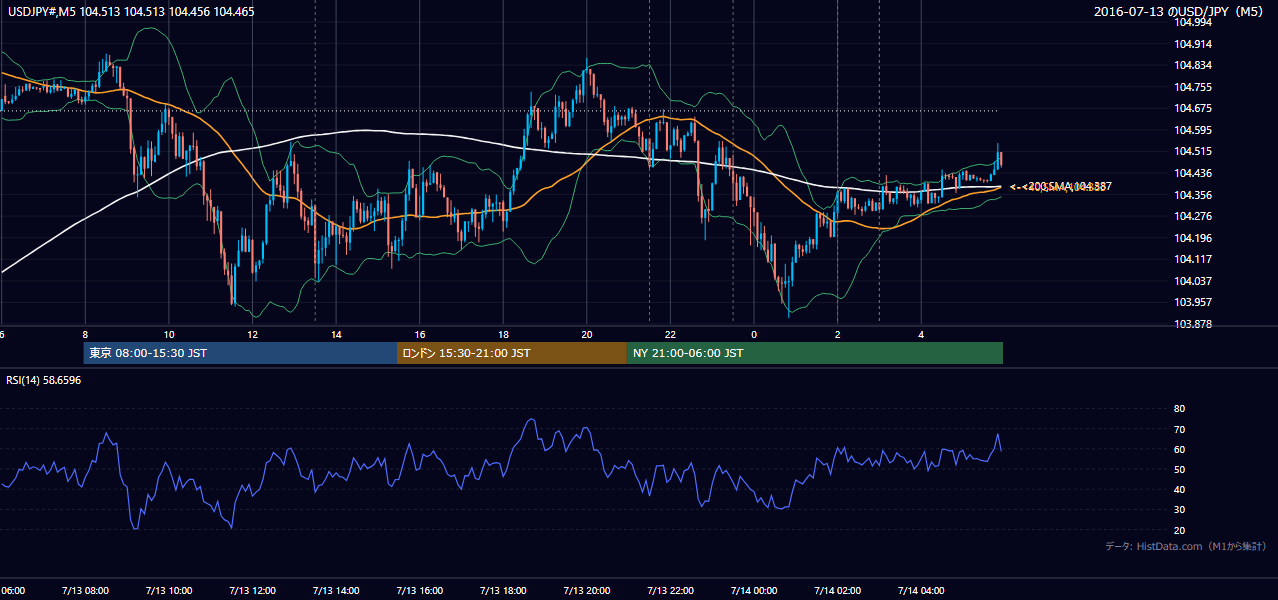Click price axis label 104.276
Viewport: 1278px width, 600px height.
pyautogui.click(x=1192, y=216)
